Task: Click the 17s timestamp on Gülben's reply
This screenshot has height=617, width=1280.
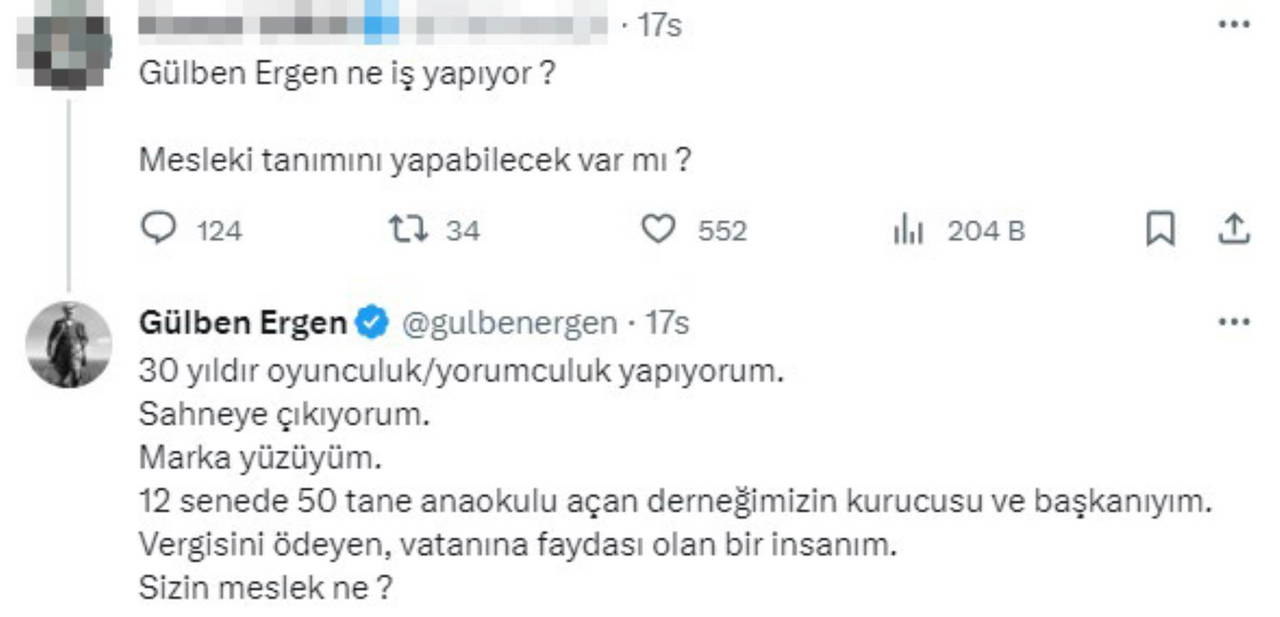Action: tap(667, 323)
